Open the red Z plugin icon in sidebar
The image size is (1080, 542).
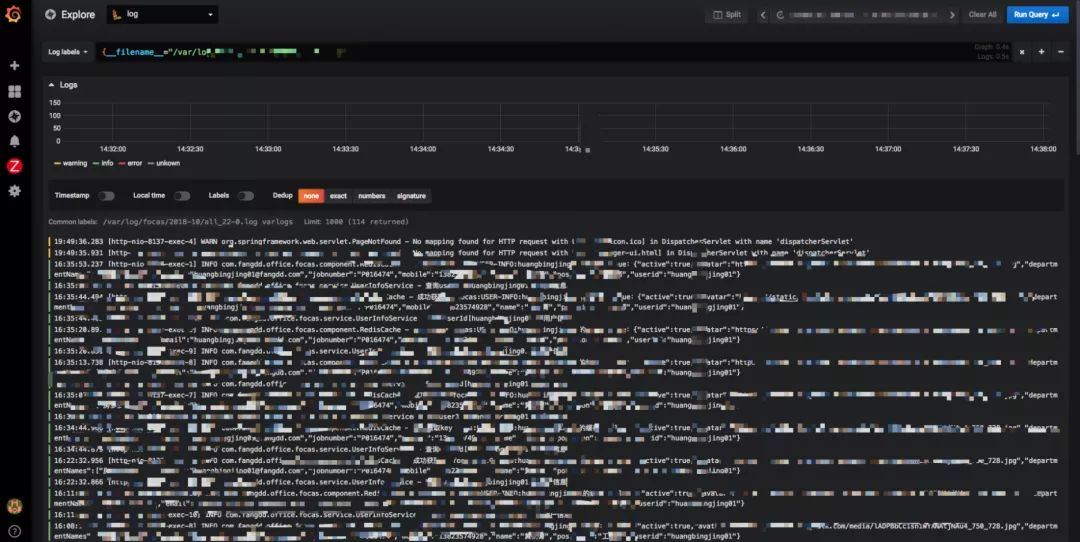click(x=14, y=166)
